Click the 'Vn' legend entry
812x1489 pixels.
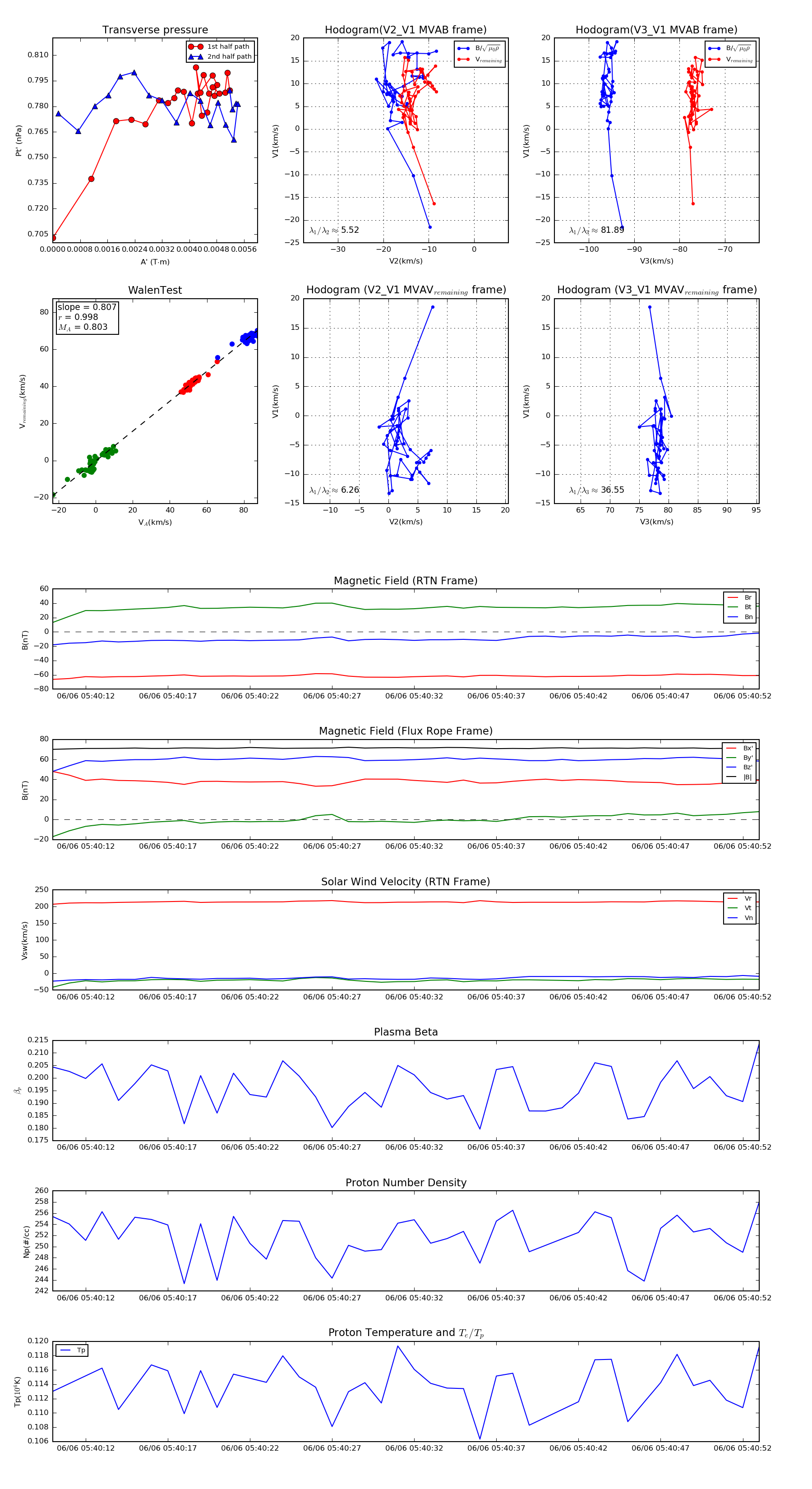tap(740, 918)
